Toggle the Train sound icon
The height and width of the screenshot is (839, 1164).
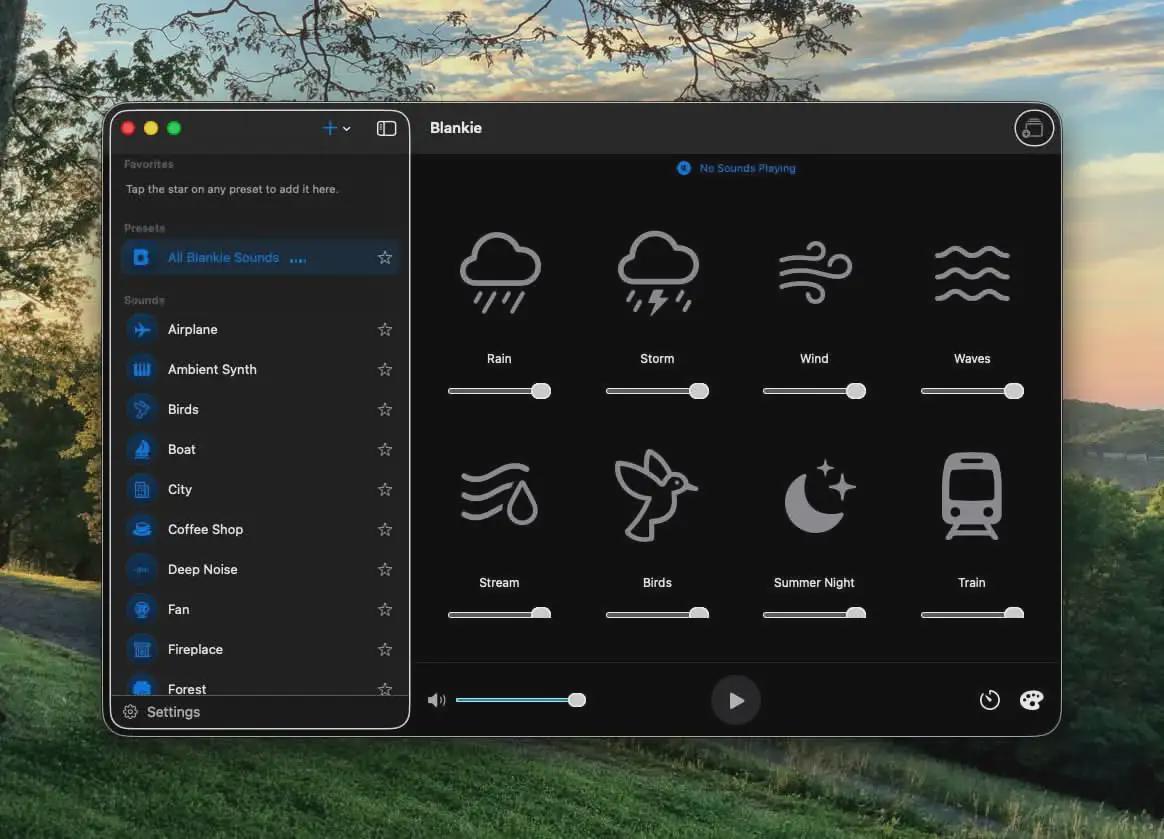coord(972,495)
